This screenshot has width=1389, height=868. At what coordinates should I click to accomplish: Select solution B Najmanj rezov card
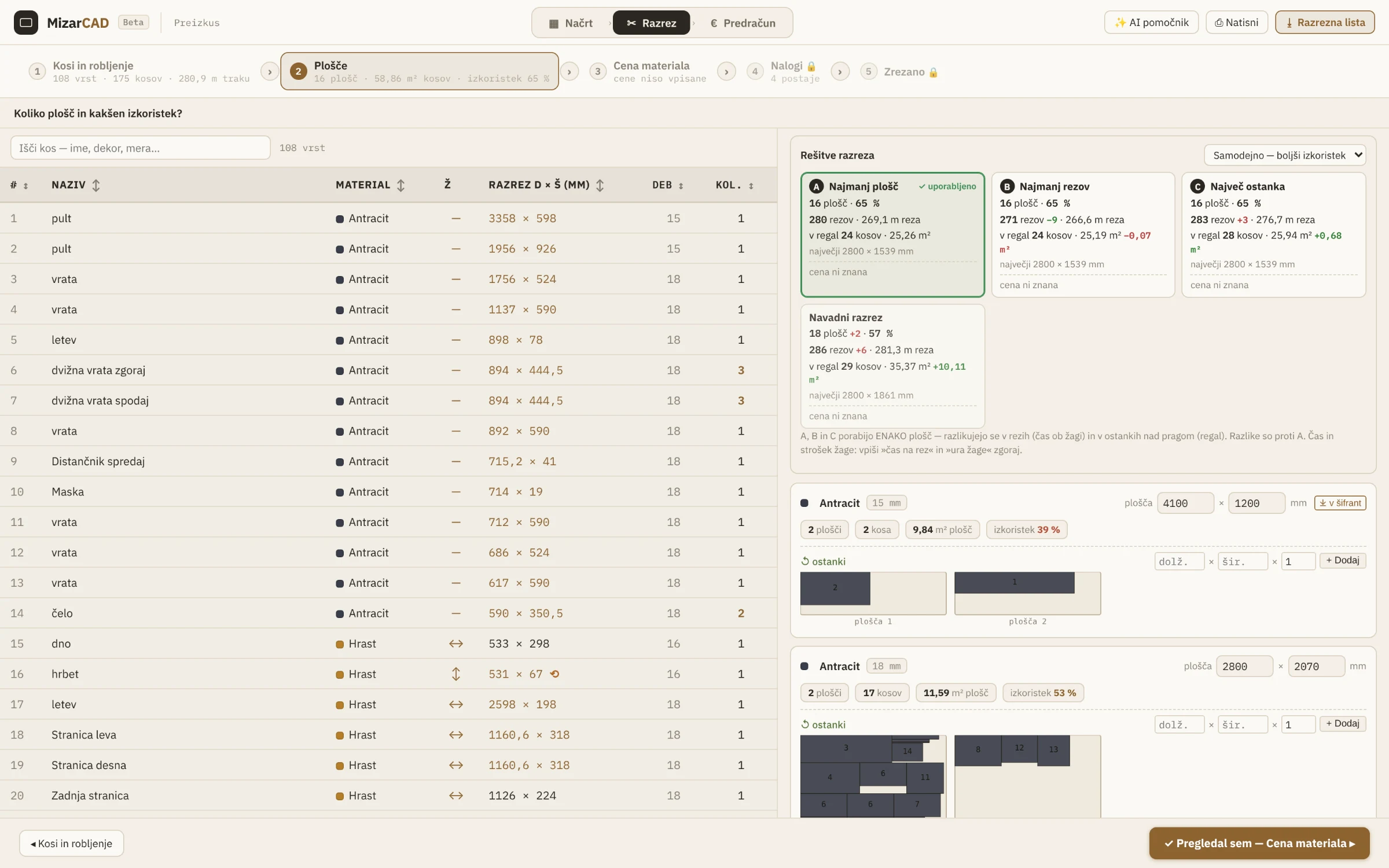[x=1083, y=234]
